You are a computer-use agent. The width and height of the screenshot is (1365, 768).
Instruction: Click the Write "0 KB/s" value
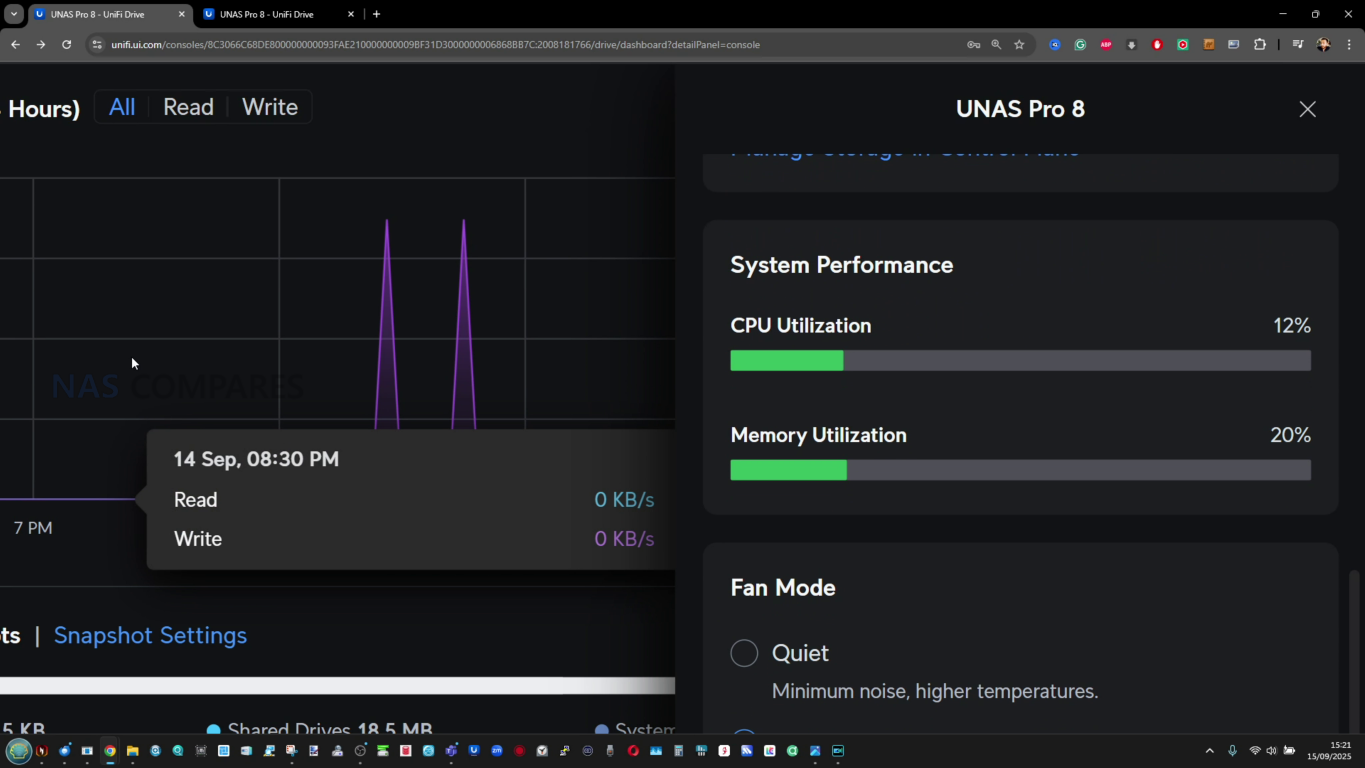point(624,539)
